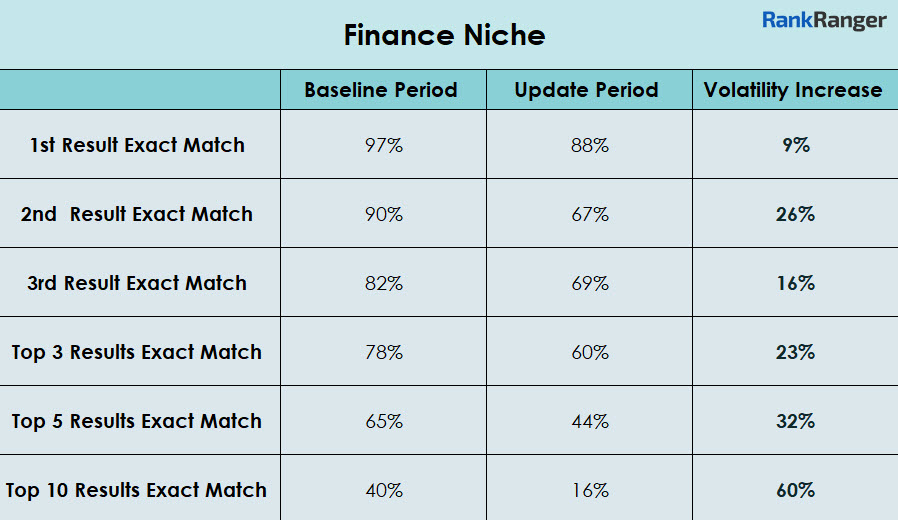898x520 pixels.
Task: Select the Baseline Period column header
Action: click(x=381, y=90)
